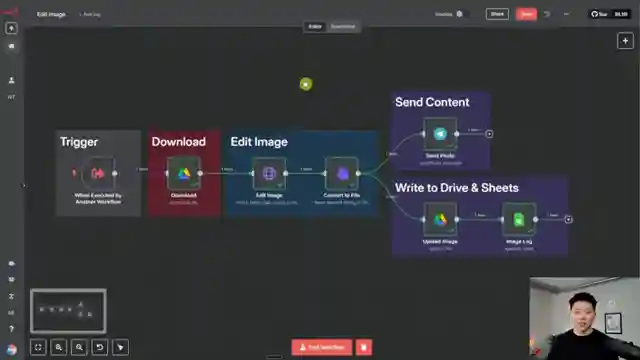Open the variables sidebar icon

point(11,296)
